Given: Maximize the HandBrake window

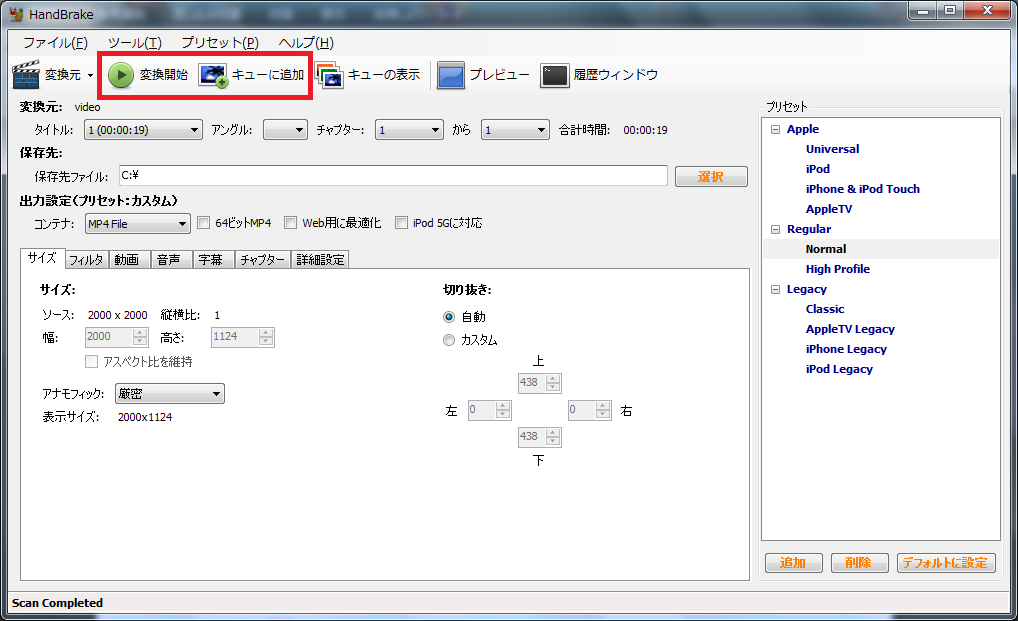Looking at the screenshot, I should pyautogui.click(x=950, y=10).
